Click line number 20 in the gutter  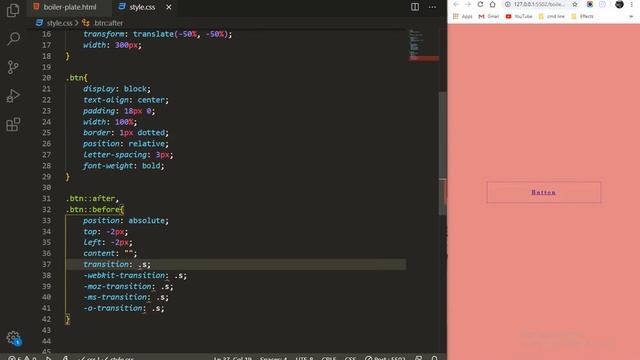pos(47,78)
